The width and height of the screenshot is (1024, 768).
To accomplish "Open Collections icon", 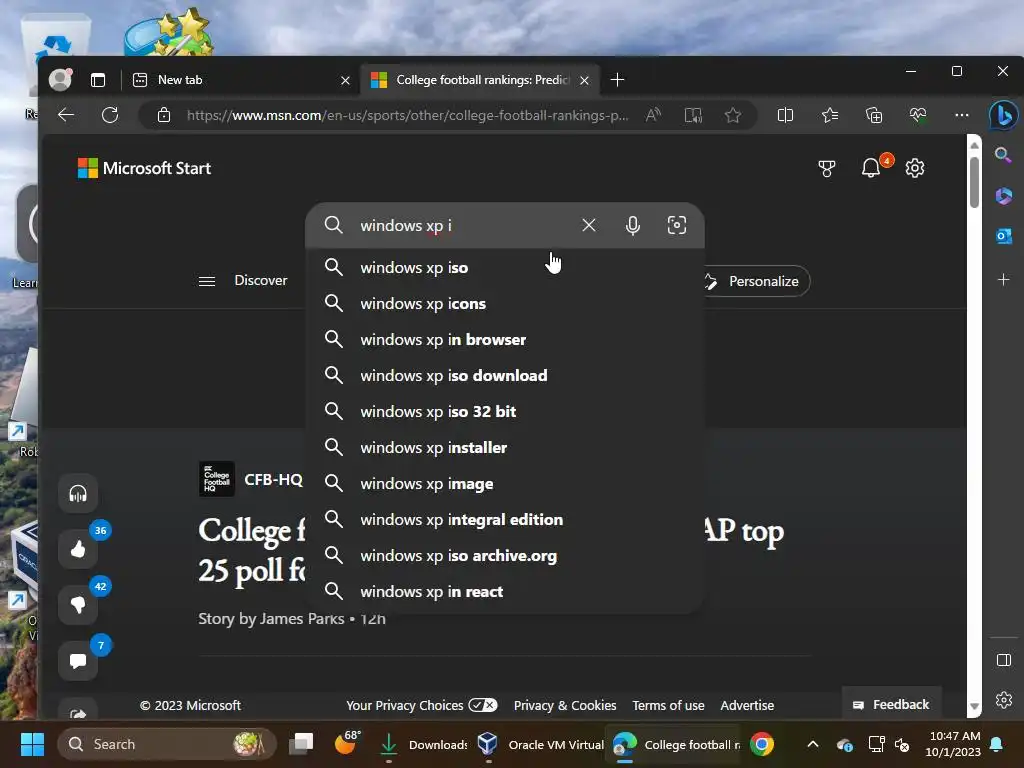I will point(873,115).
